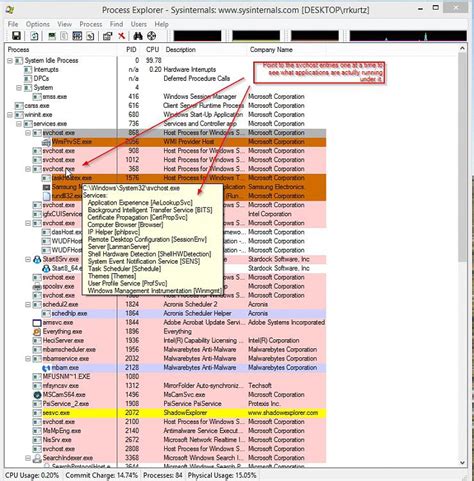Collapse svchost.exe PID 868 node

pos(28,133)
